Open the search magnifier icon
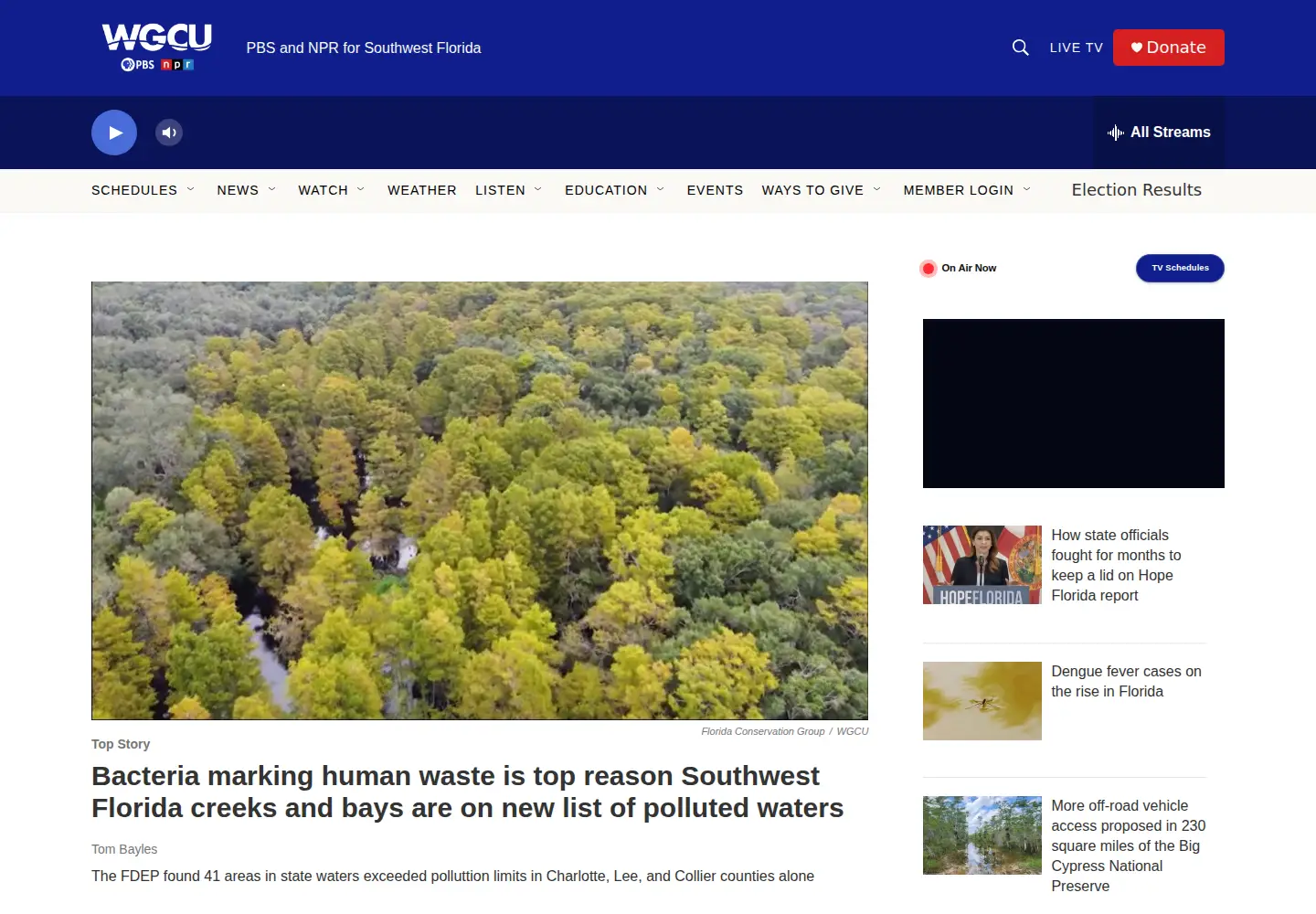The width and height of the screenshot is (1316, 914). pos(1021,48)
